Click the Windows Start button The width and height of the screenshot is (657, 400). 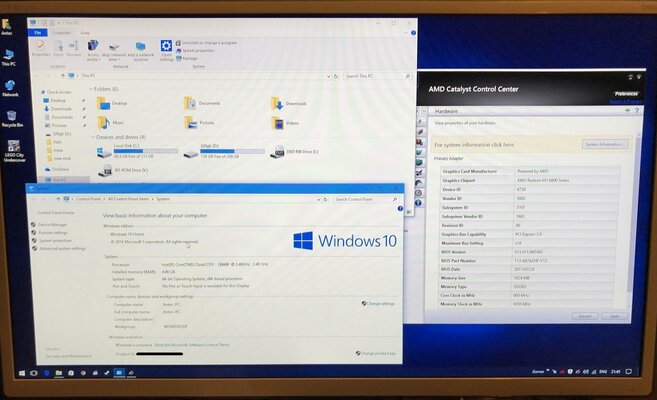pyautogui.click(x=23, y=372)
